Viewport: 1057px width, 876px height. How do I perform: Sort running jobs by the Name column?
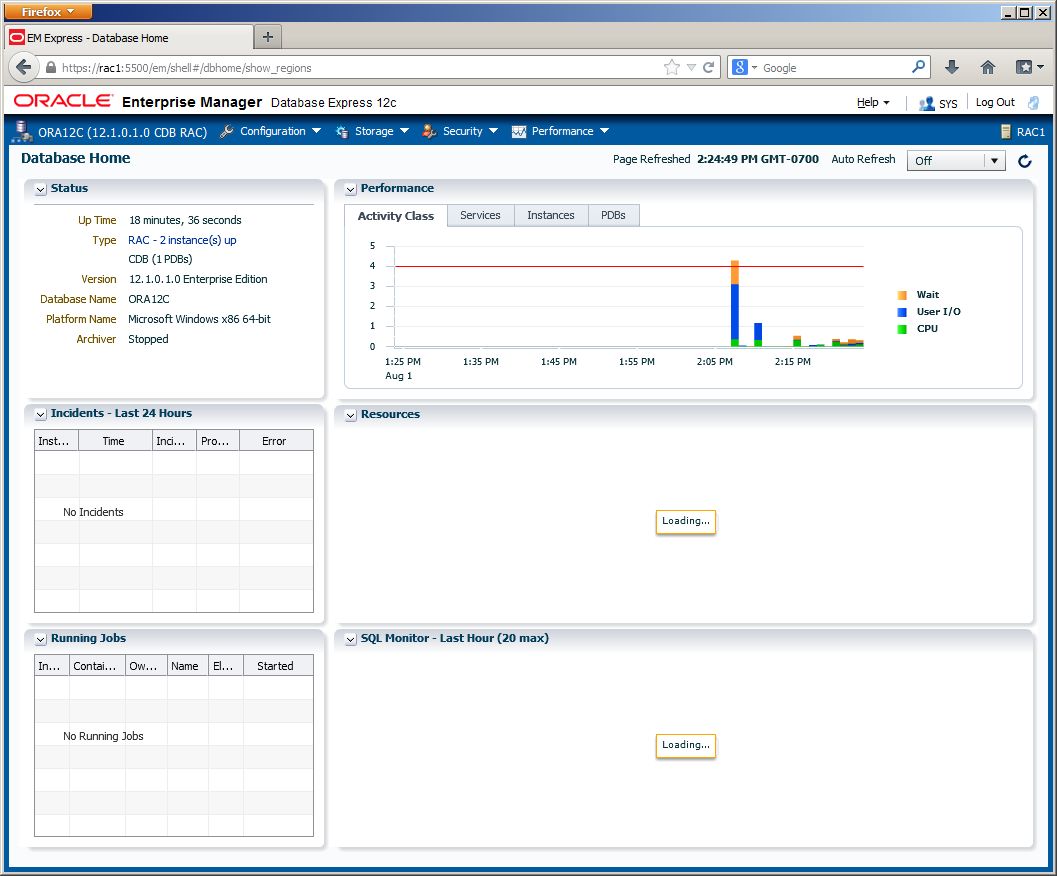187,666
